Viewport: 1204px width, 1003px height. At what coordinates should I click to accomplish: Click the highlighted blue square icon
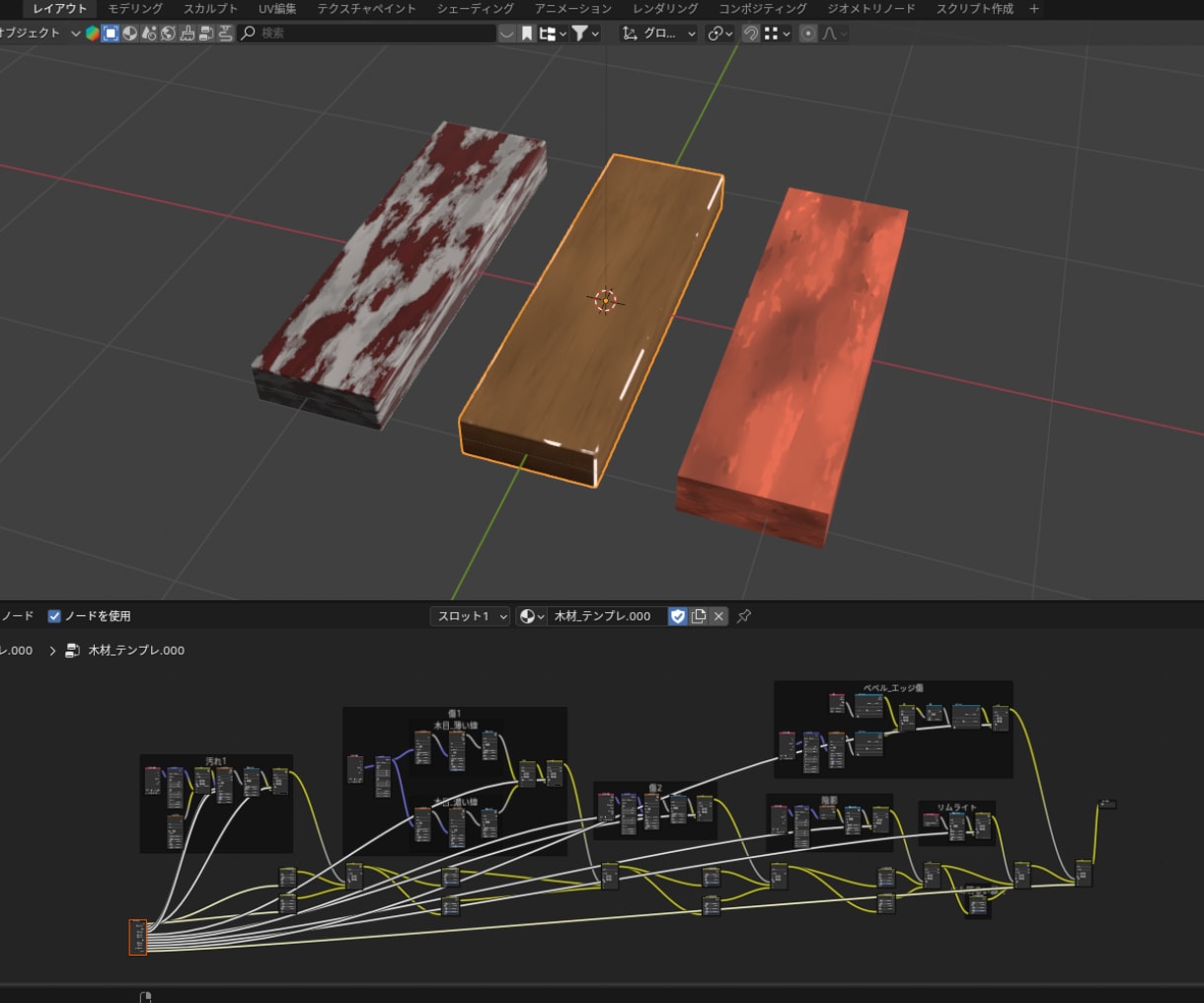[x=112, y=34]
